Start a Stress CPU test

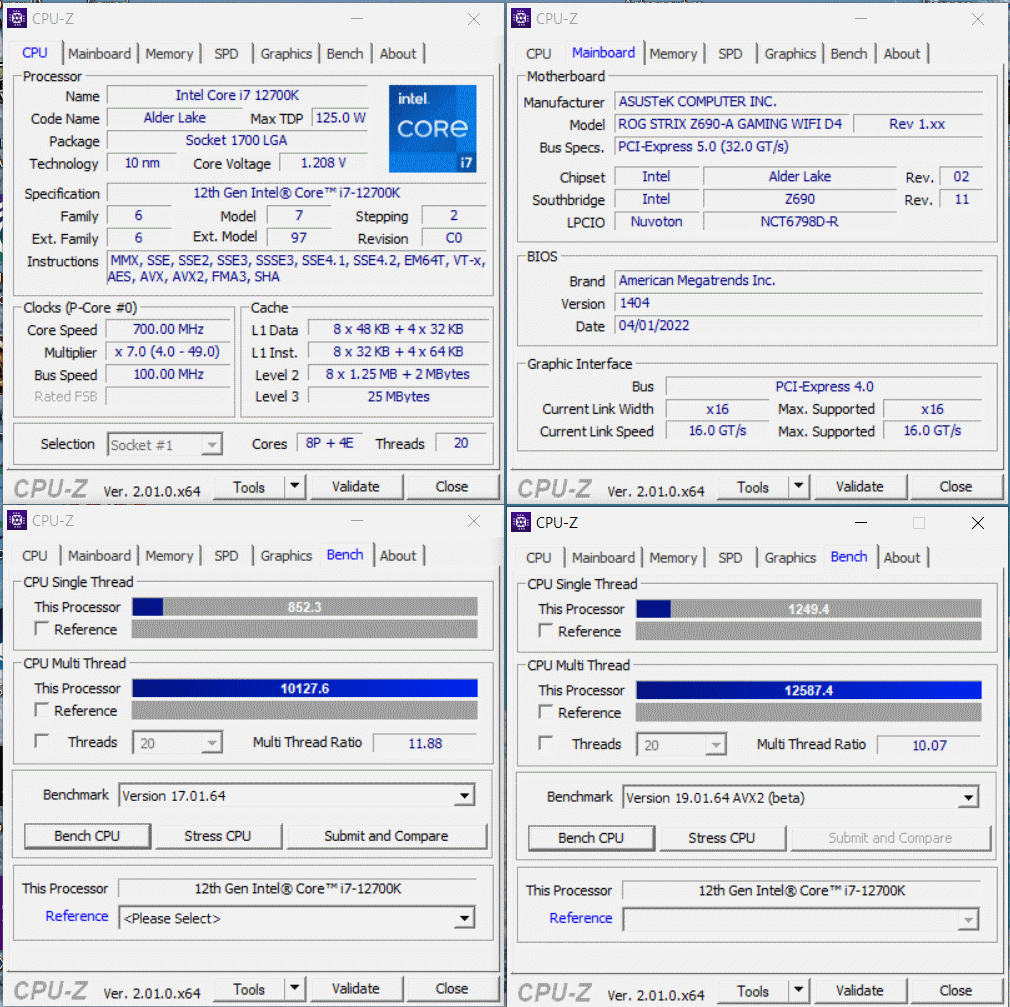point(218,836)
